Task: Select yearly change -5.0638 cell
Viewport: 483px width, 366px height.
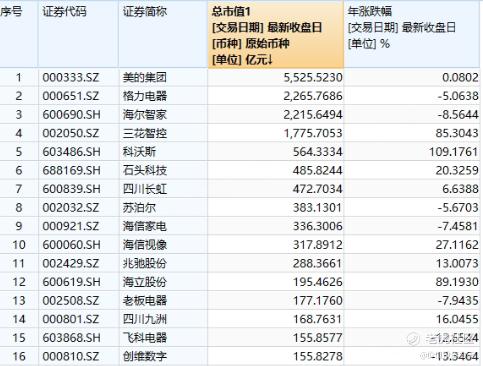Action: coord(412,96)
